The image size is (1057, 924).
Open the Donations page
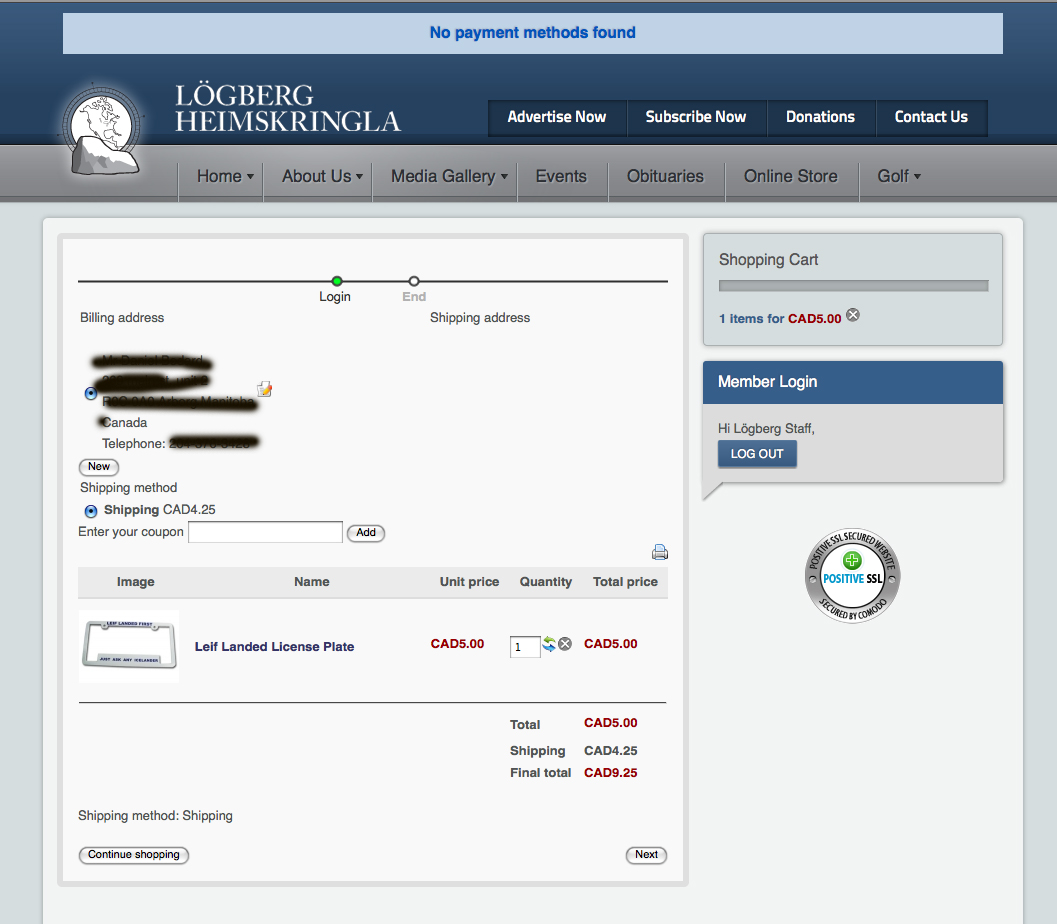820,117
